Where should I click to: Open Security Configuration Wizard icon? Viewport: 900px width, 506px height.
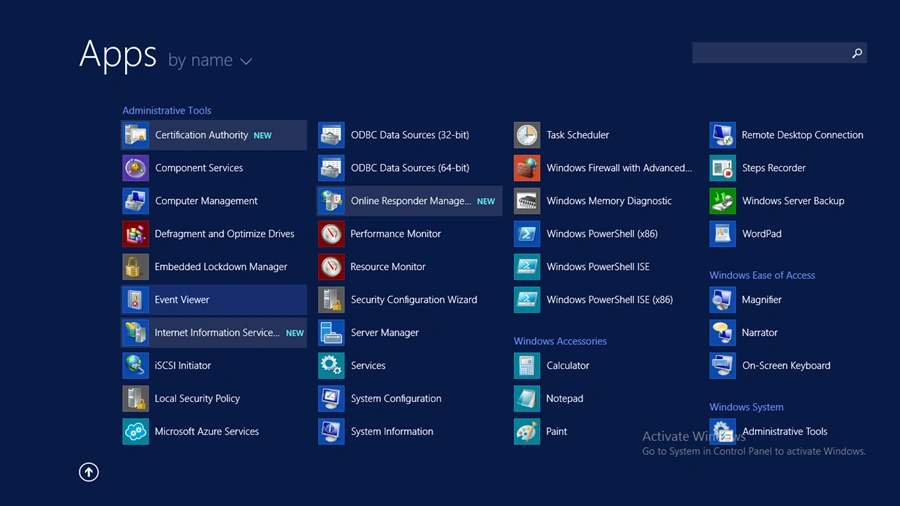click(x=331, y=299)
